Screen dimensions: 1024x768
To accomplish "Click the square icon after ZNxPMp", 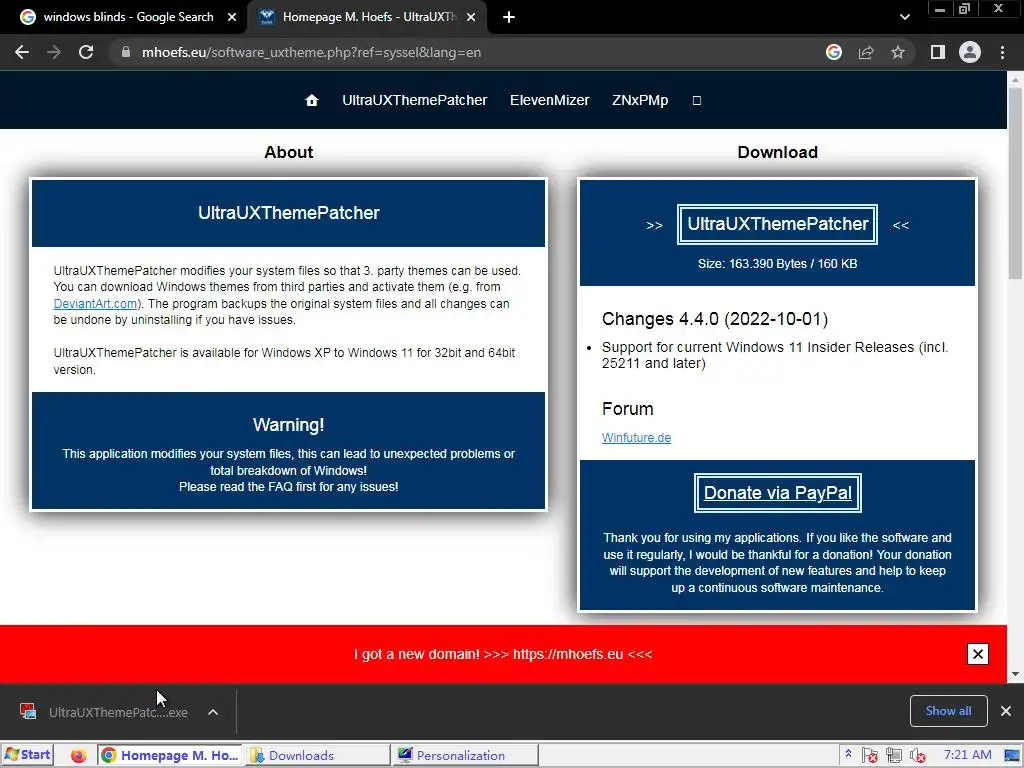I will coord(697,101).
